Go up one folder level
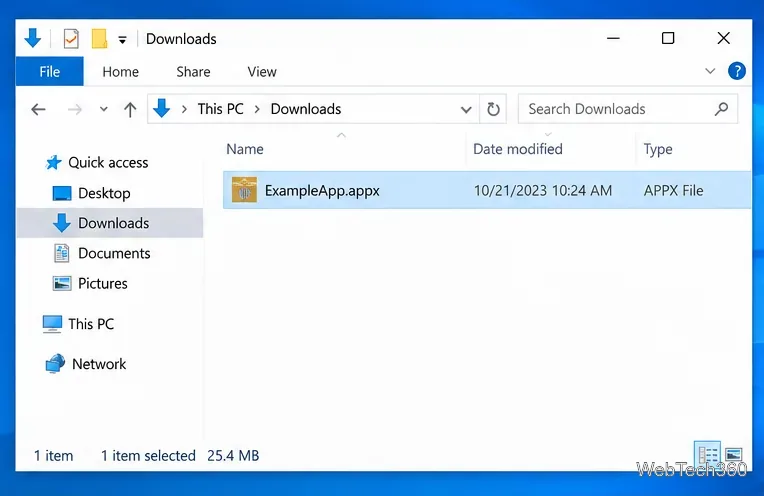This screenshot has height=496, width=764. [130, 109]
